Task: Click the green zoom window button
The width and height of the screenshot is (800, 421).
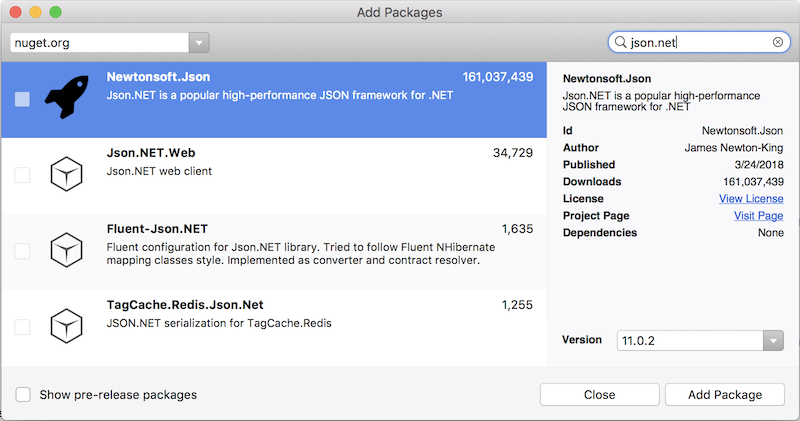Action: click(x=55, y=12)
